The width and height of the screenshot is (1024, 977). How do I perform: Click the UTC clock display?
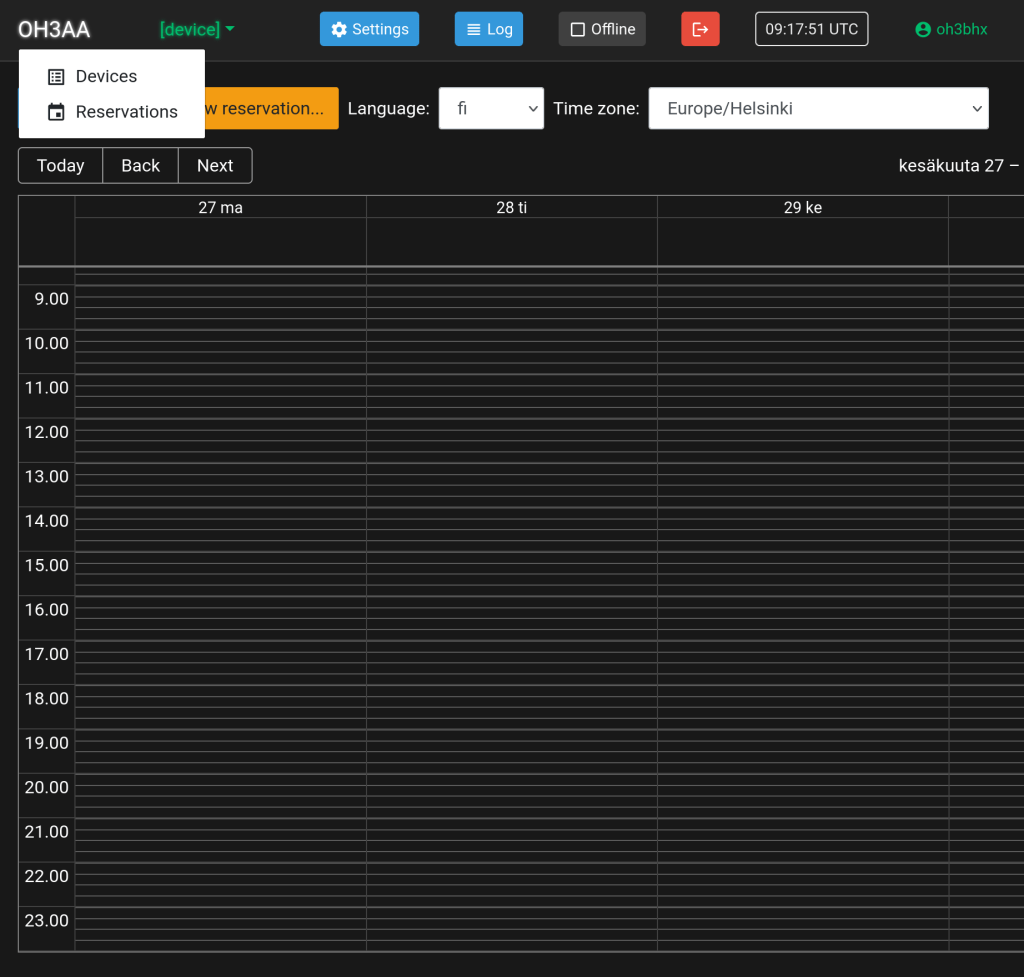[811, 29]
